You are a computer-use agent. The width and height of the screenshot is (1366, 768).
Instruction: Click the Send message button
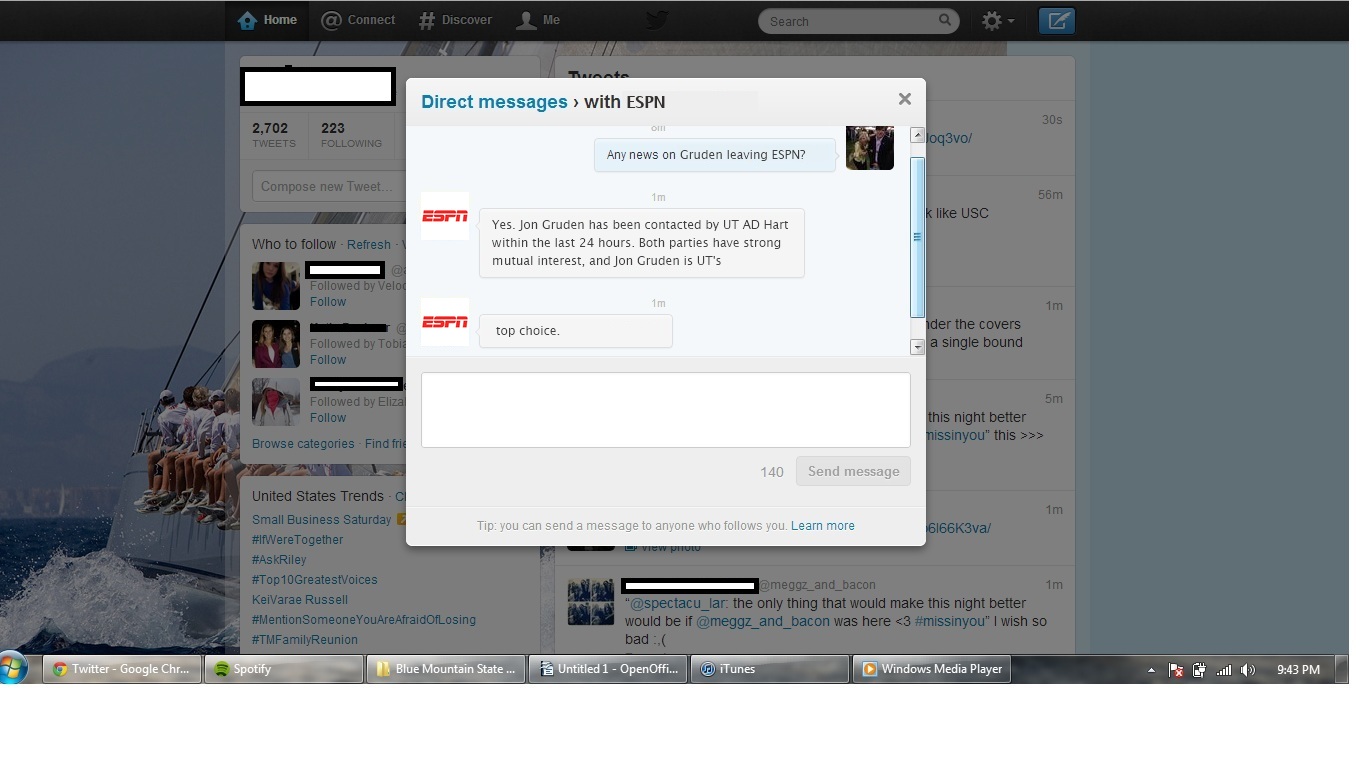coord(853,471)
